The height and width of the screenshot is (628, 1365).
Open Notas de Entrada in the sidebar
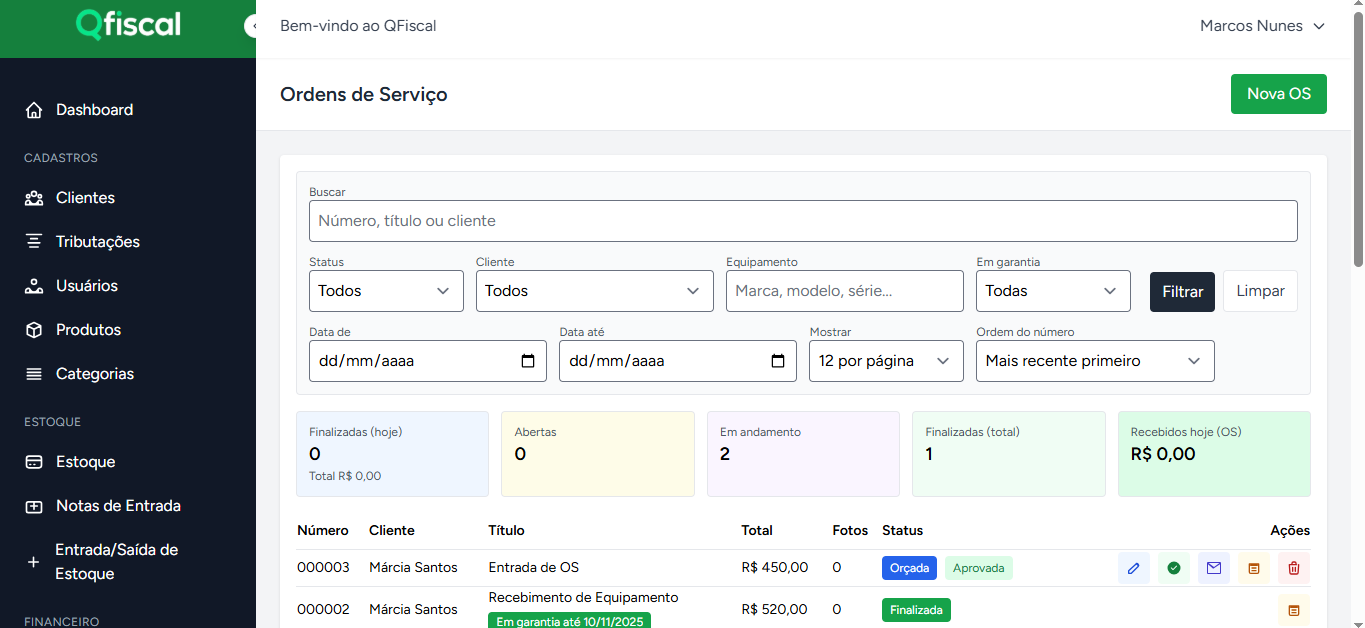click(118, 506)
